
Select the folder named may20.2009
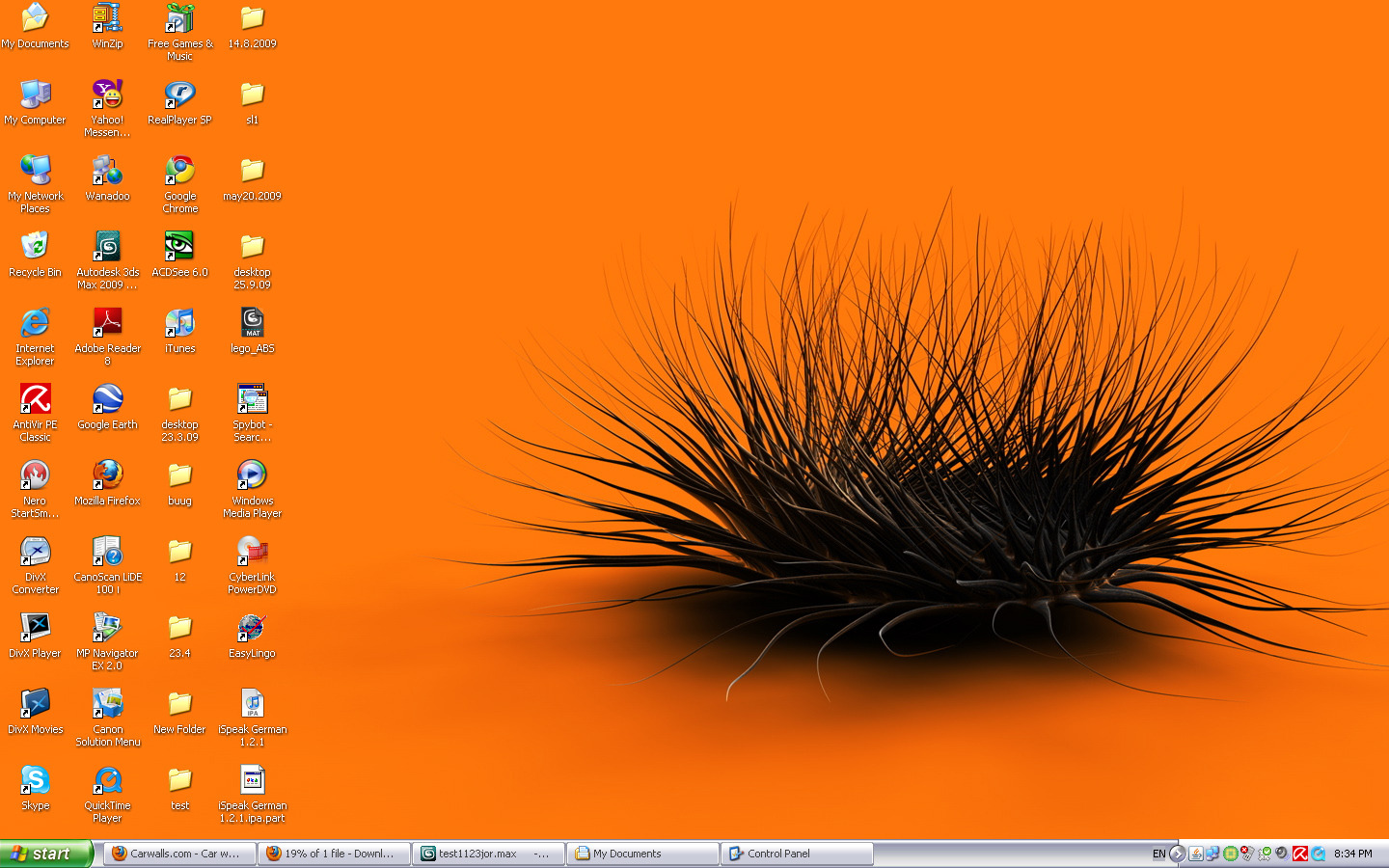pos(252,171)
